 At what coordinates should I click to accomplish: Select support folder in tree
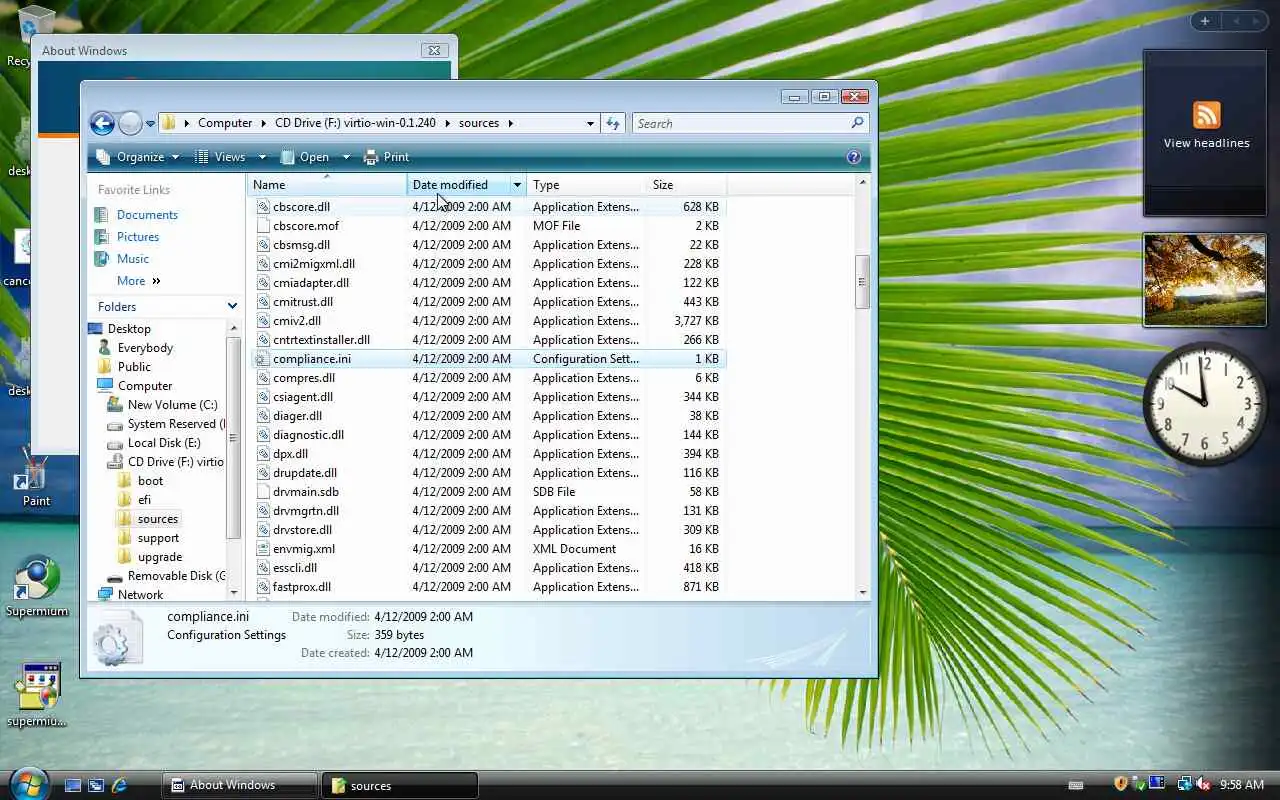158,538
